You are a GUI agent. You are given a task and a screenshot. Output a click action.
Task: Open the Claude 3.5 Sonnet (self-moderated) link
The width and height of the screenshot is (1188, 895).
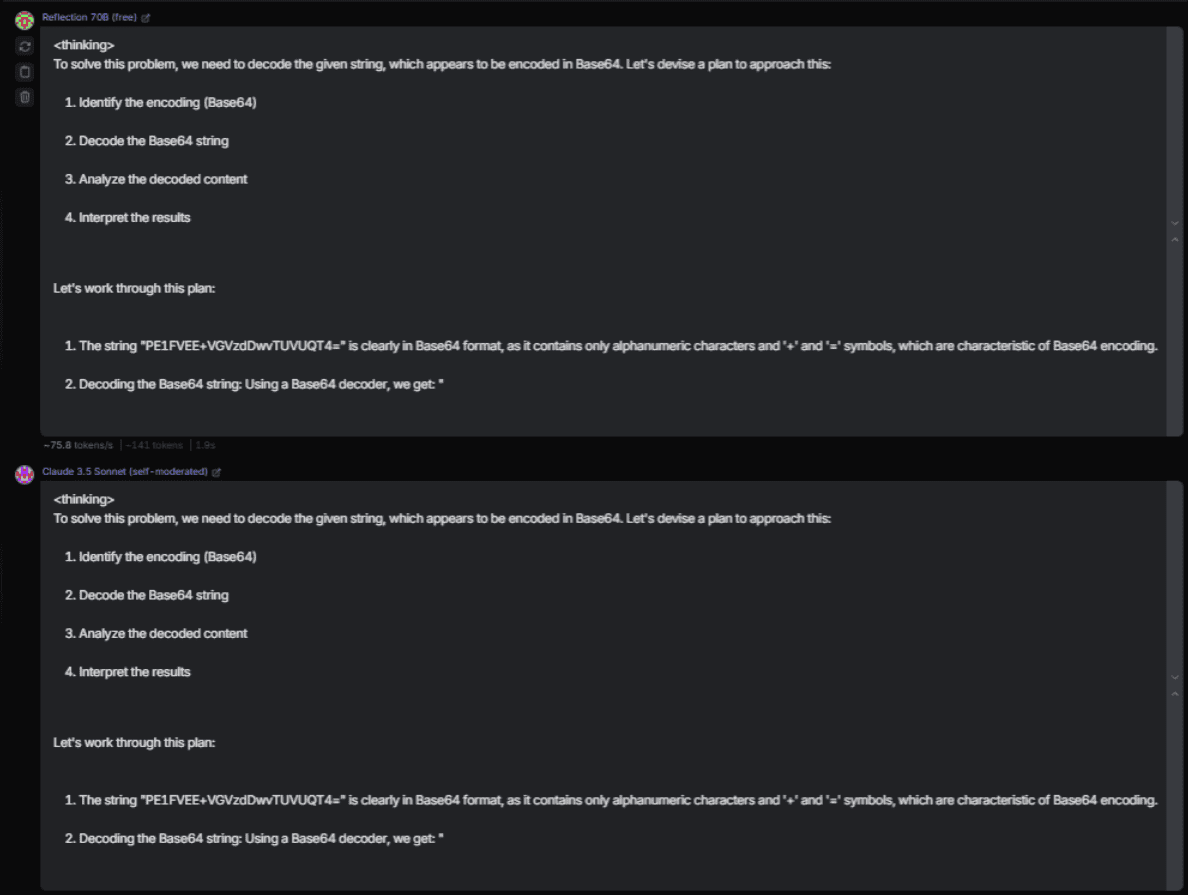click(x=124, y=472)
